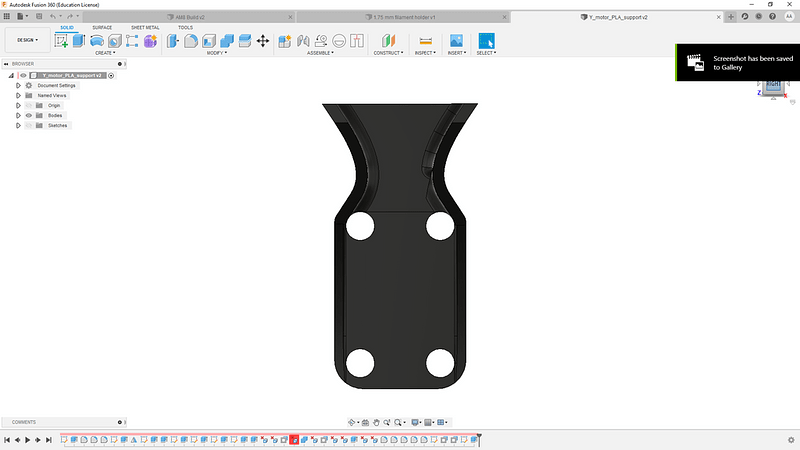Select the Offset Face tool
The image size is (800, 450).
pyautogui.click(x=245, y=41)
